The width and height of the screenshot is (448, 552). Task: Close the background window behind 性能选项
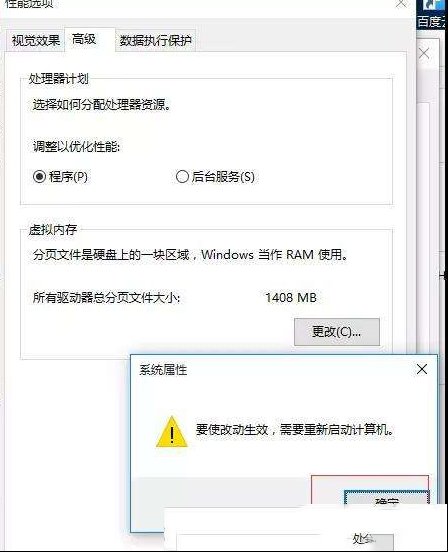[424, 54]
